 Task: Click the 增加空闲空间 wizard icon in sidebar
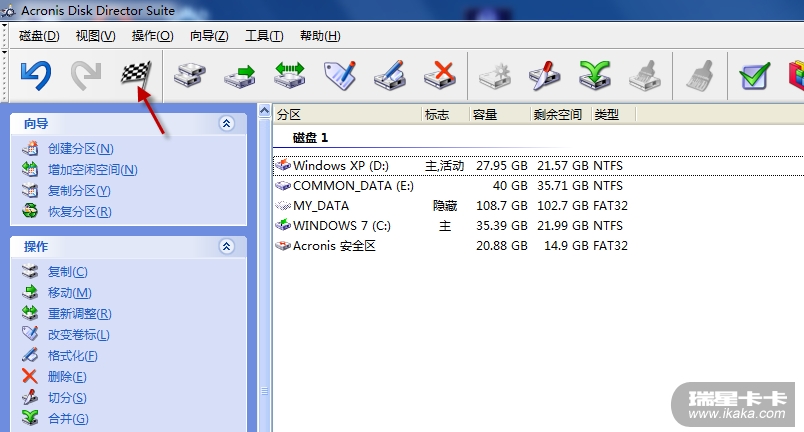[x=30, y=169]
